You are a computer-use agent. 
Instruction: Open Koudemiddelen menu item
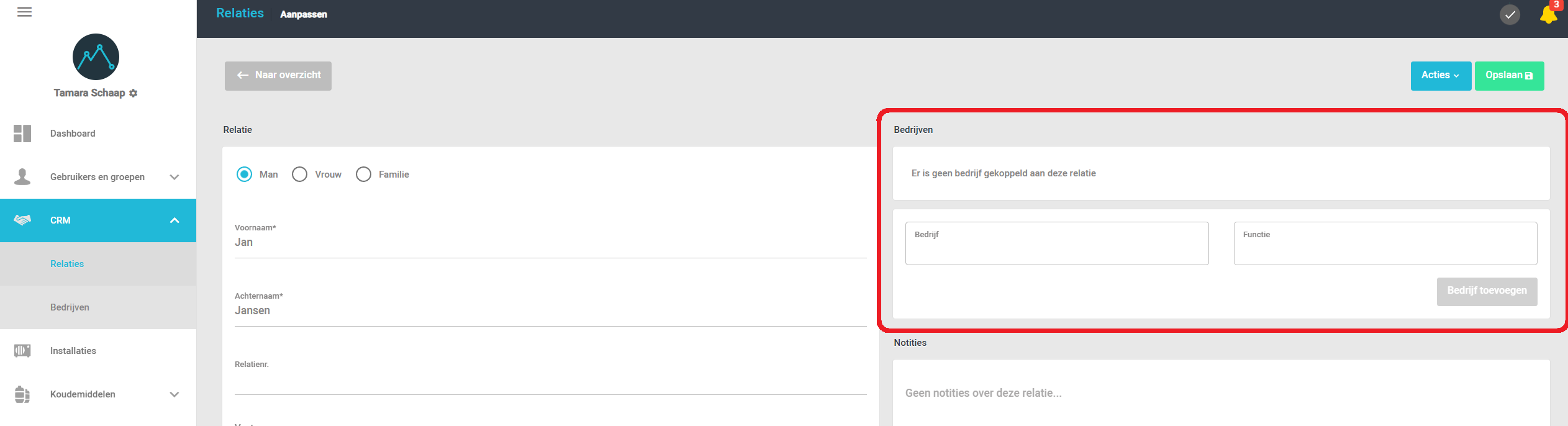click(x=98, y=394)
